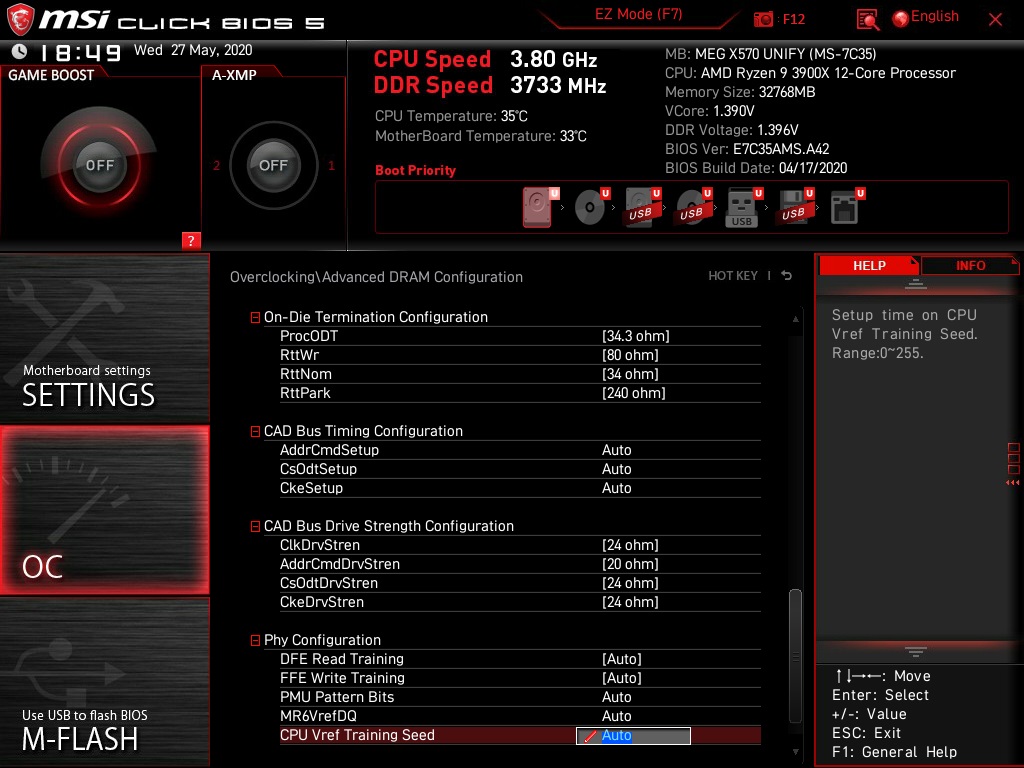The width and height of the screenshot is (1024, 768).
Task: Select the network boot device icon
Action: 846,207
